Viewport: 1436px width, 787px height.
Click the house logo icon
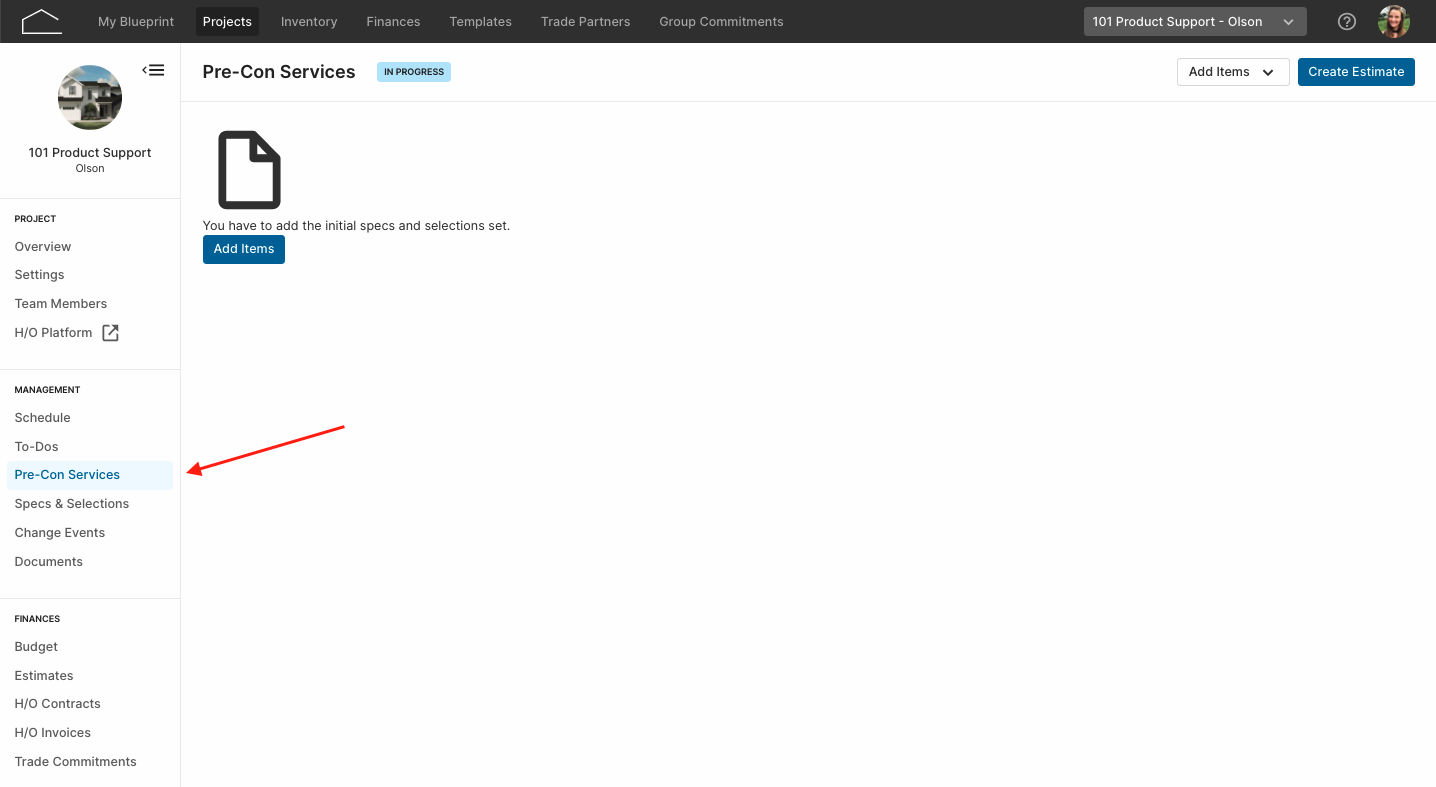(x=41, y=21)
